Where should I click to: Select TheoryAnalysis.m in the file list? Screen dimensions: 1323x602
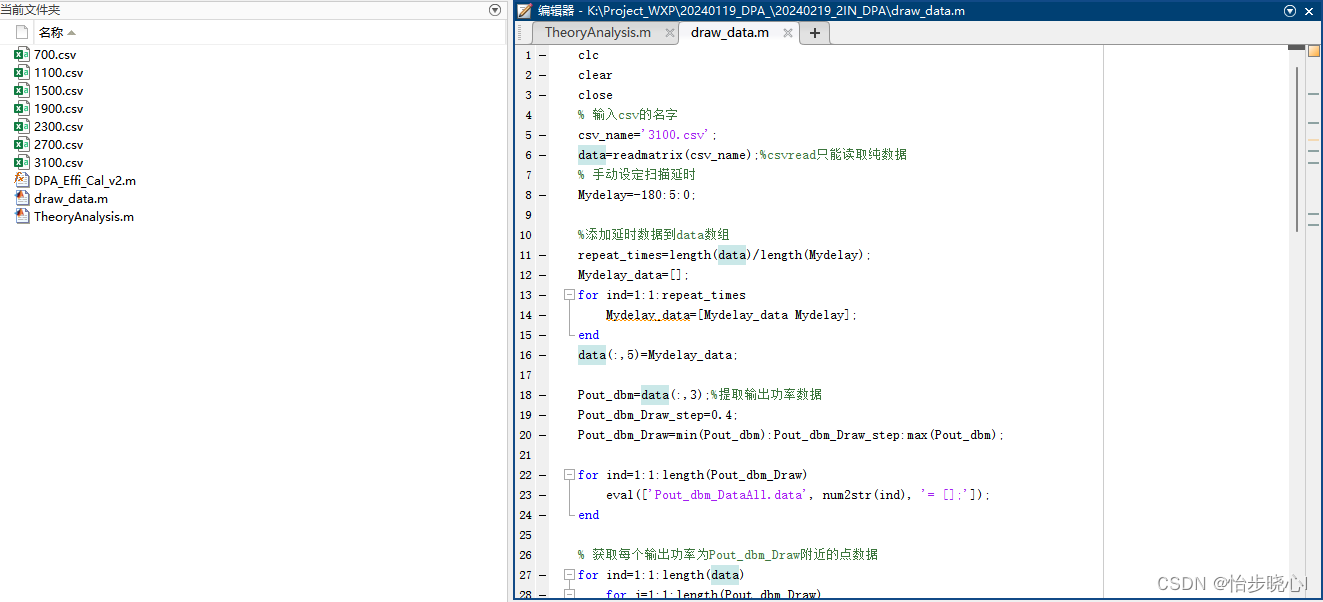pos(84,217)
